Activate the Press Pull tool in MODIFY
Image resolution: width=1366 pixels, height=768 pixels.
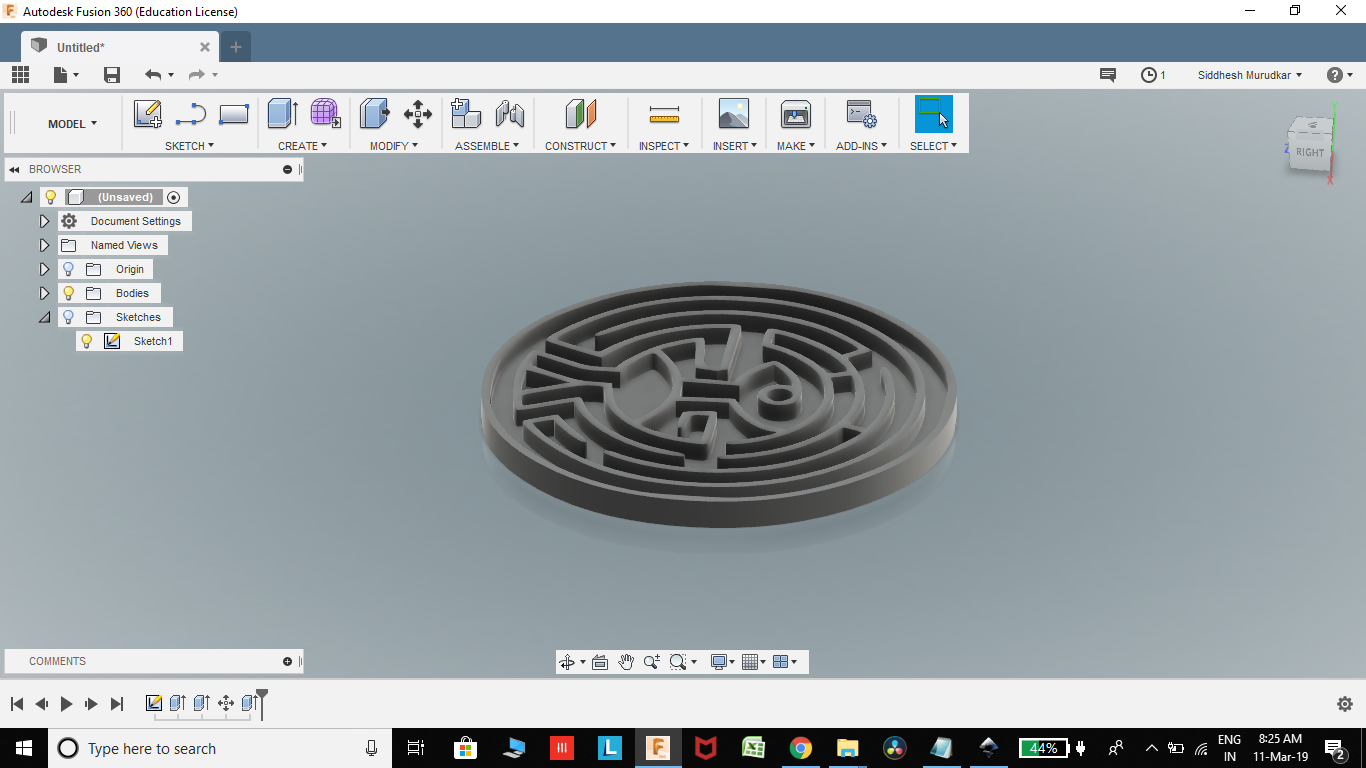click(374, 113)
